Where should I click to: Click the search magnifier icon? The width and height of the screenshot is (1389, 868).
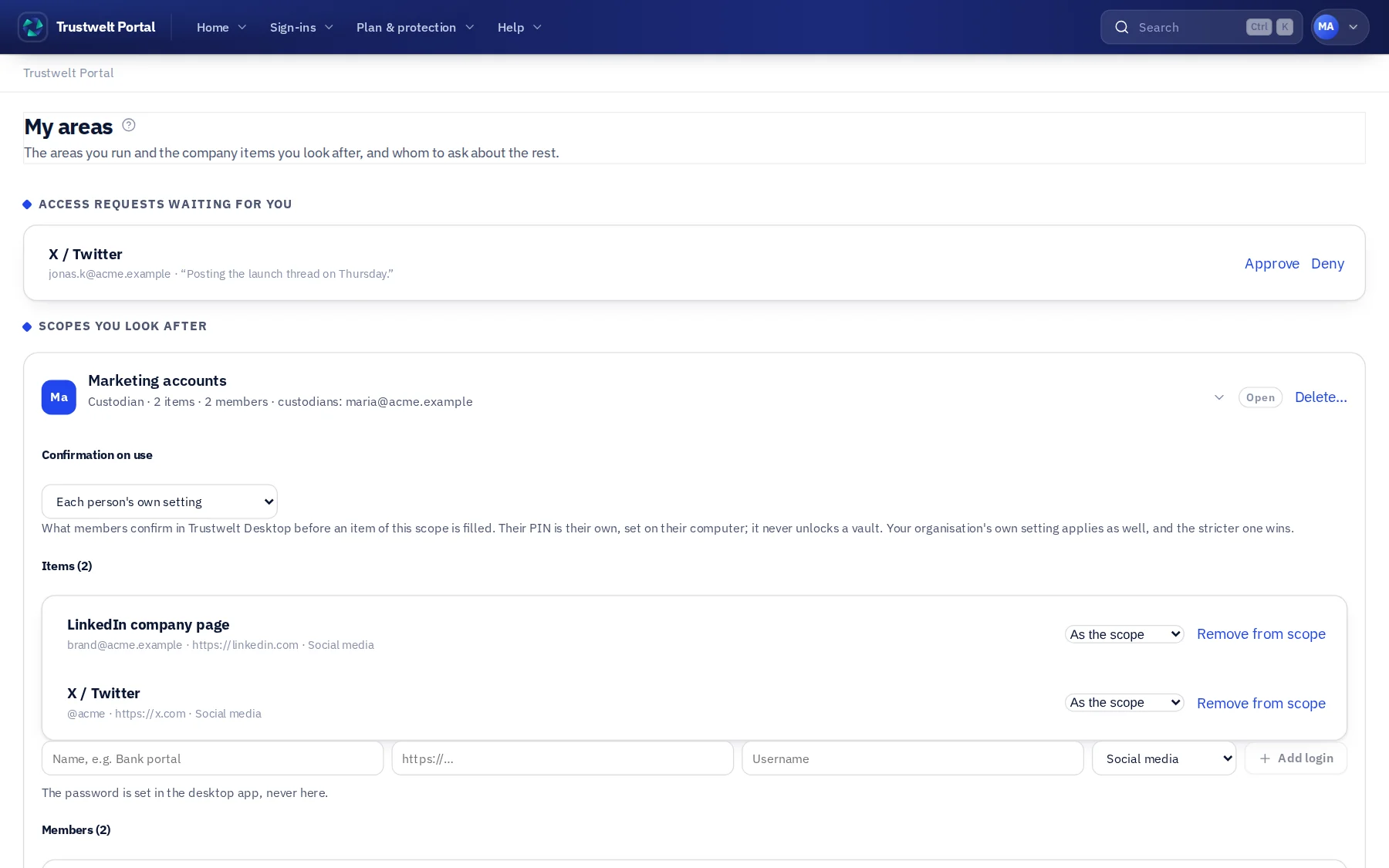point(1122,27)
